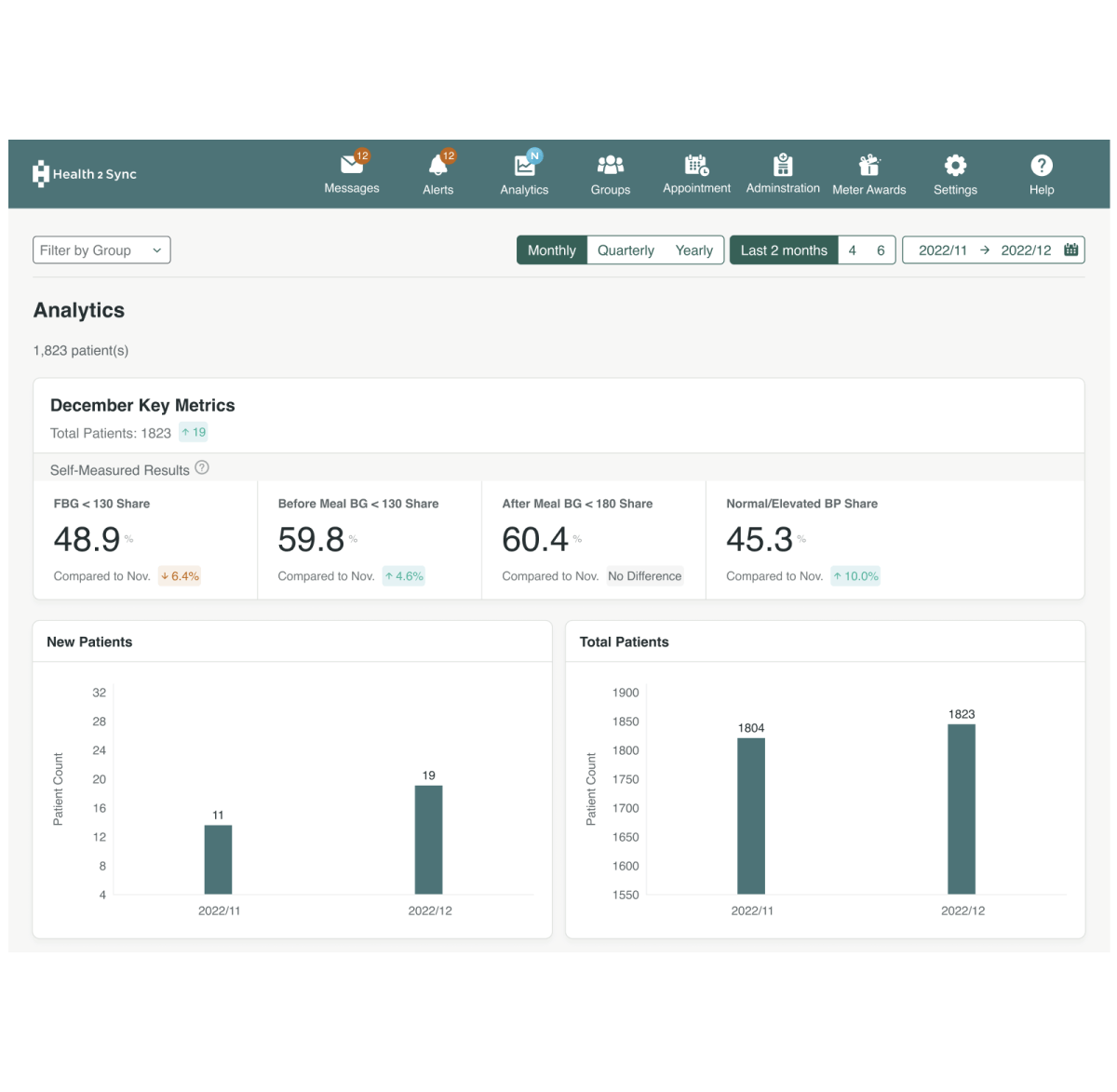This screenshot has width=1117, height=1092.
Task: Open the Settings gear menu
Action: pyautogui.click(x=955, y=165)
